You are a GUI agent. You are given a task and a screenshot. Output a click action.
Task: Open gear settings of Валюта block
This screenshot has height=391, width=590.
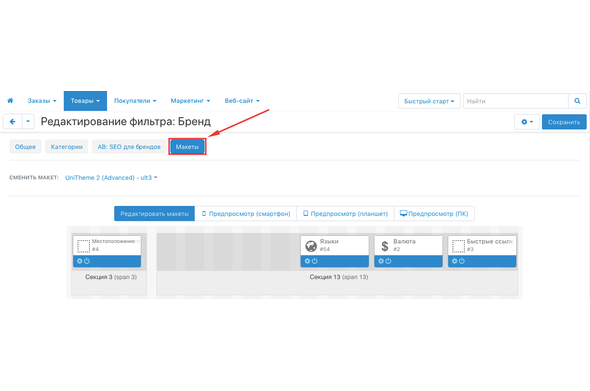pos(381,261)
